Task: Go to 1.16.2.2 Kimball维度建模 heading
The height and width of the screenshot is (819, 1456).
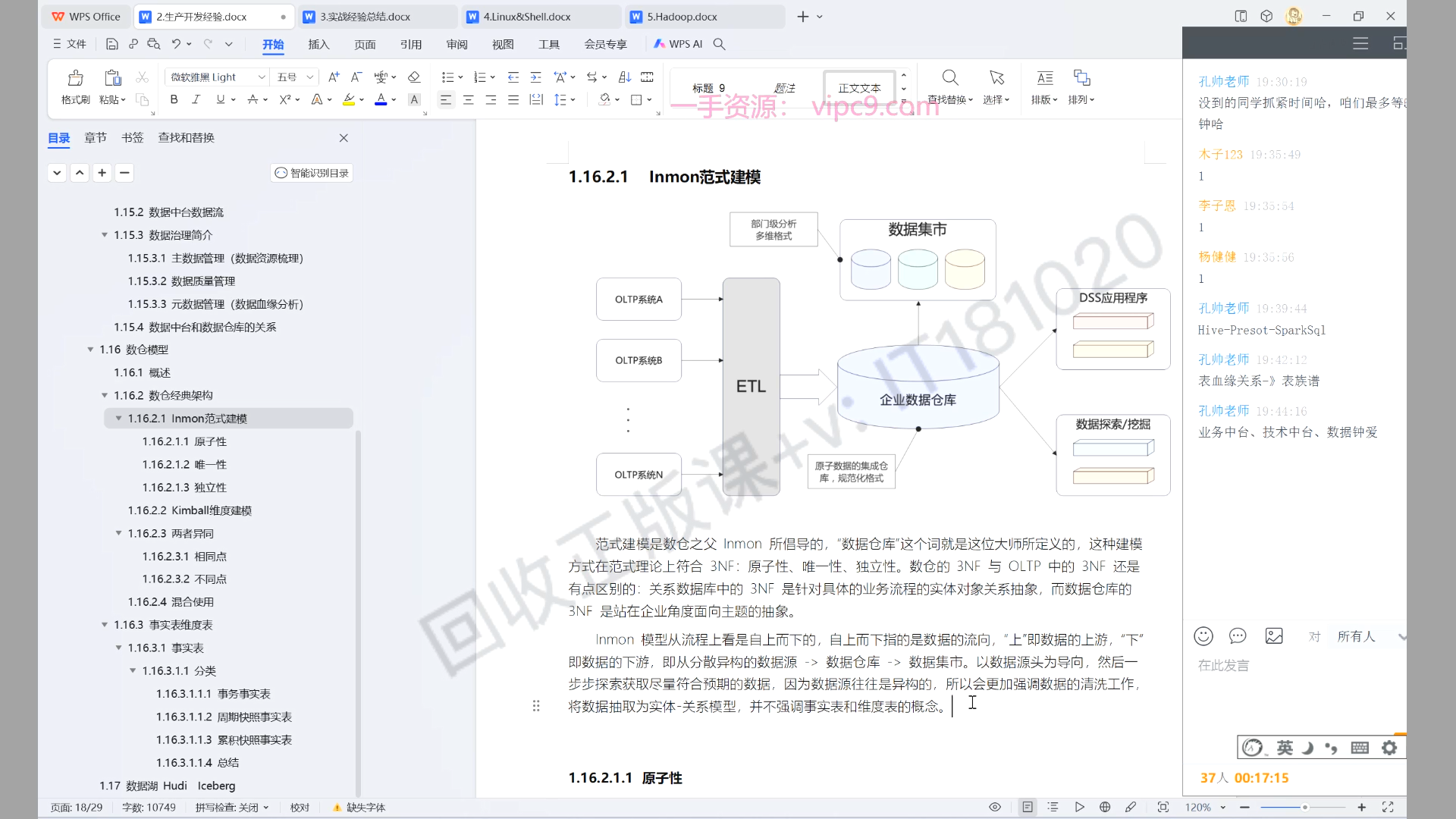Action: (x=190, y=510)
